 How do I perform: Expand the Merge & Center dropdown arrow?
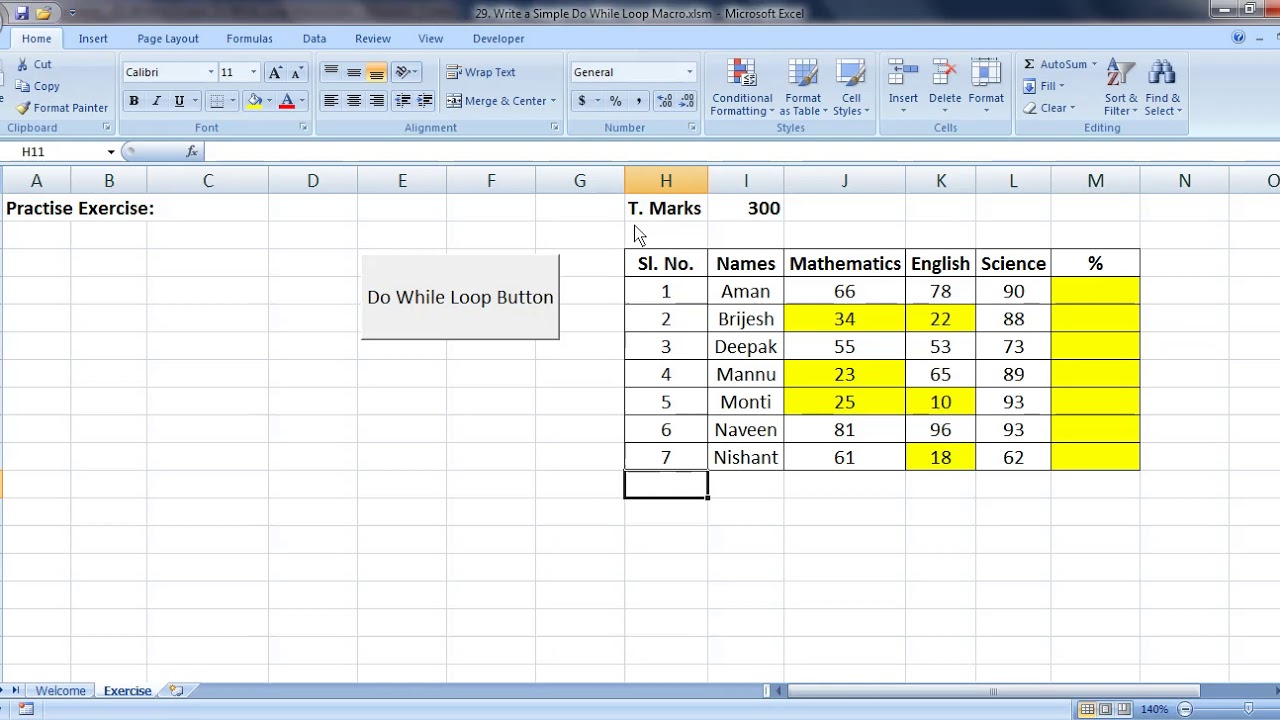(x=553, y=101)
